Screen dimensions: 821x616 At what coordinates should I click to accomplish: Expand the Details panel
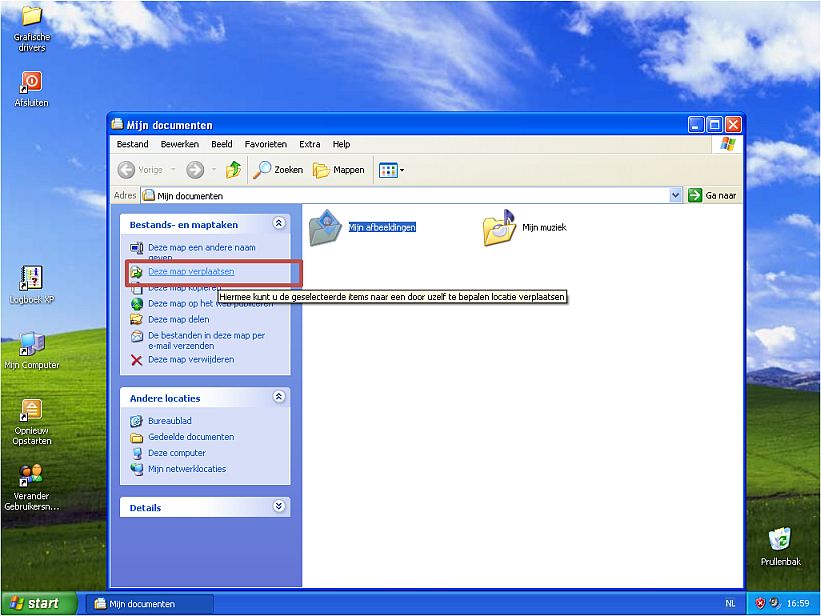(279, 507)
